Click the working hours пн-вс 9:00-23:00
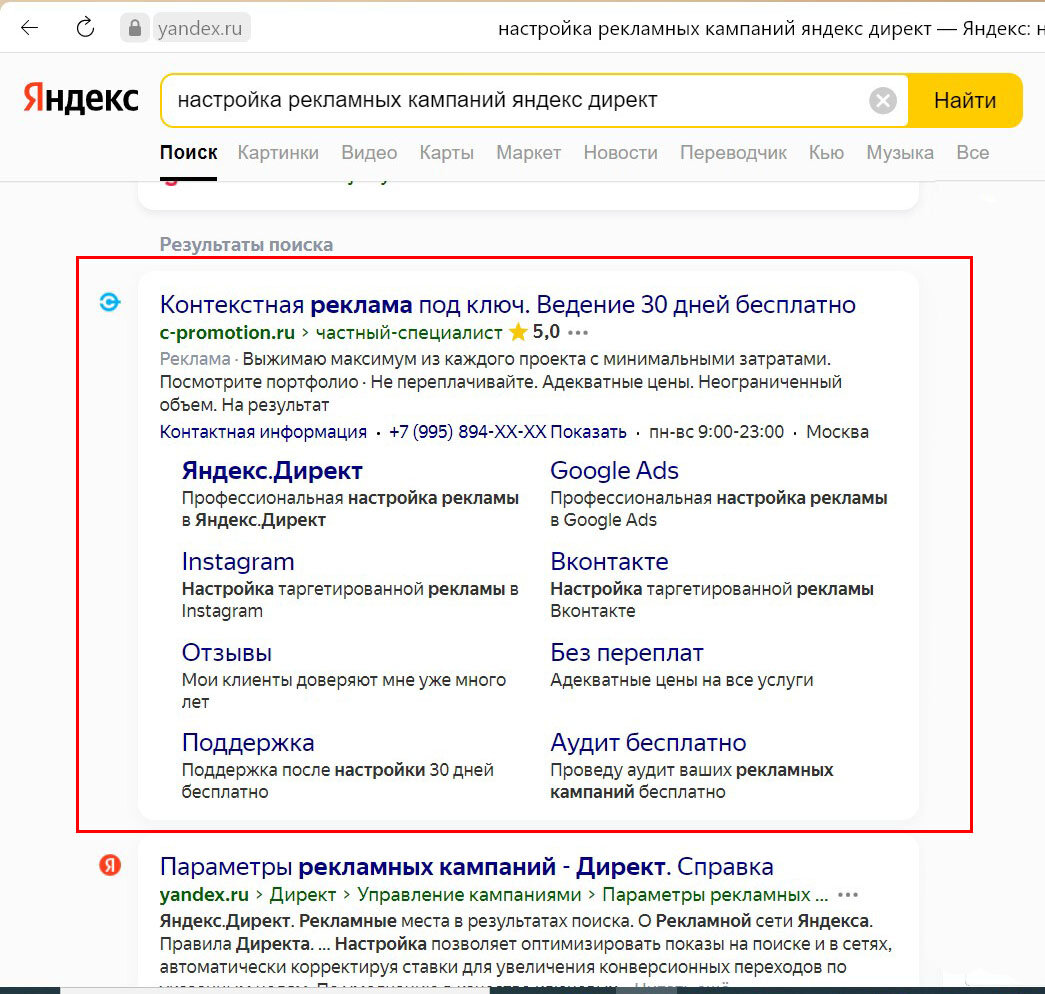1045x994 pixels. [716, 432]
